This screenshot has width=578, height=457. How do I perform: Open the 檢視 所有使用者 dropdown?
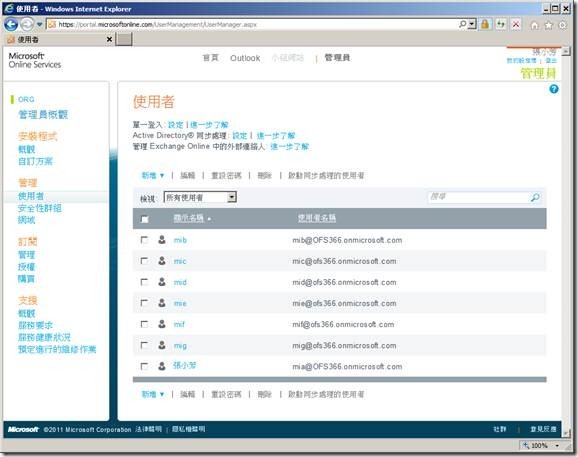point(200,197)
